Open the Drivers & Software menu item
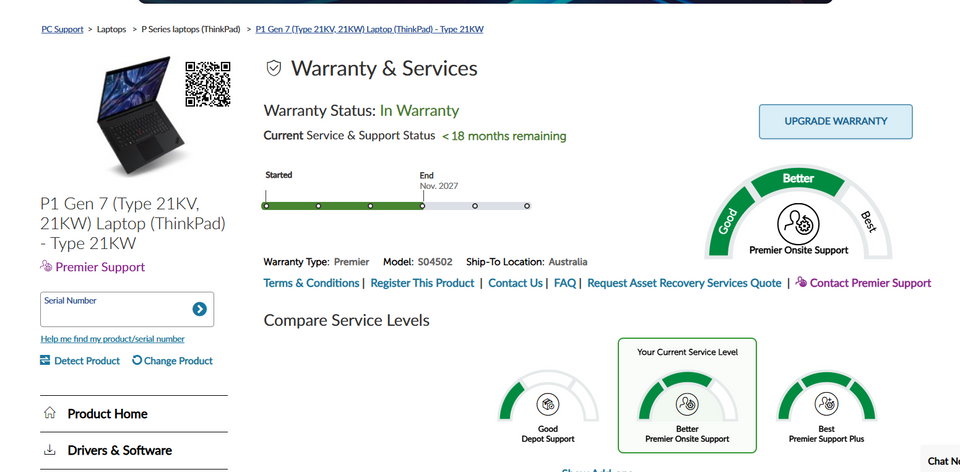960x472 pixels. coord(134,451)
